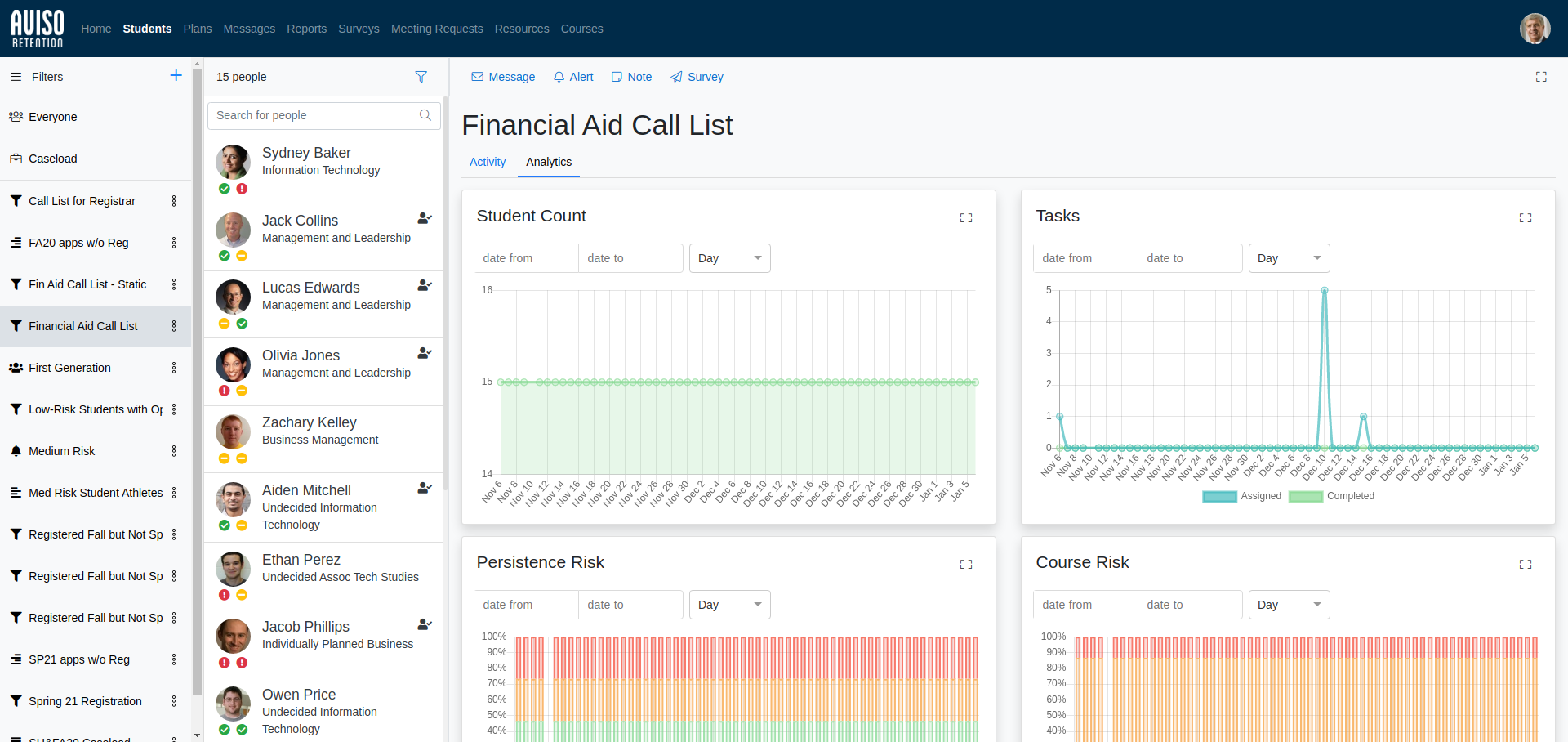
Task: Select the Everyone filter
Action: (96, 117)
